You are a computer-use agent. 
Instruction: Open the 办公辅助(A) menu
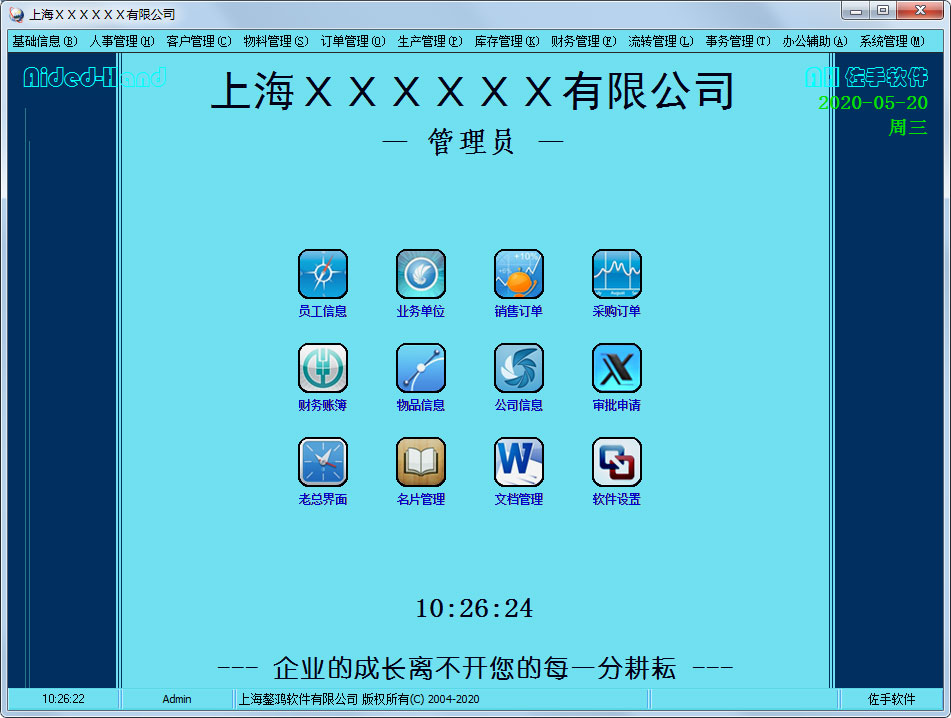[x=815, y=41]
